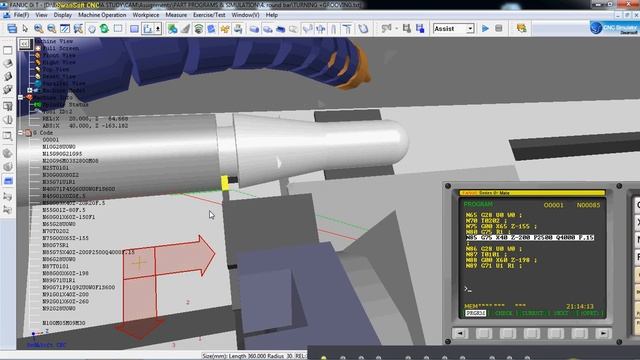Click the blank rectangle icon in left sidebar
640x360 pixels.
point(7,50)
